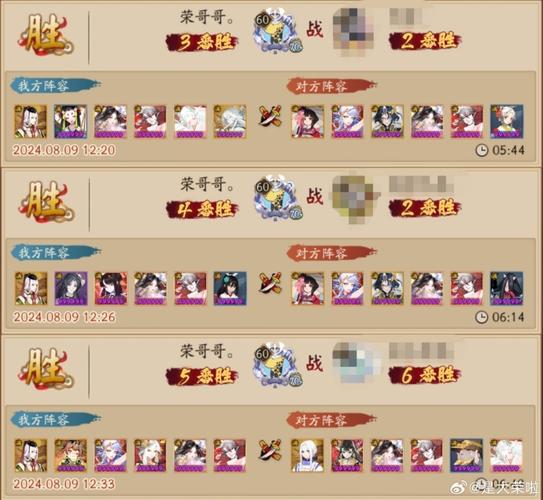
Task: Select clock duration icon beside 06:14
Action: click(x=481, y=317)
